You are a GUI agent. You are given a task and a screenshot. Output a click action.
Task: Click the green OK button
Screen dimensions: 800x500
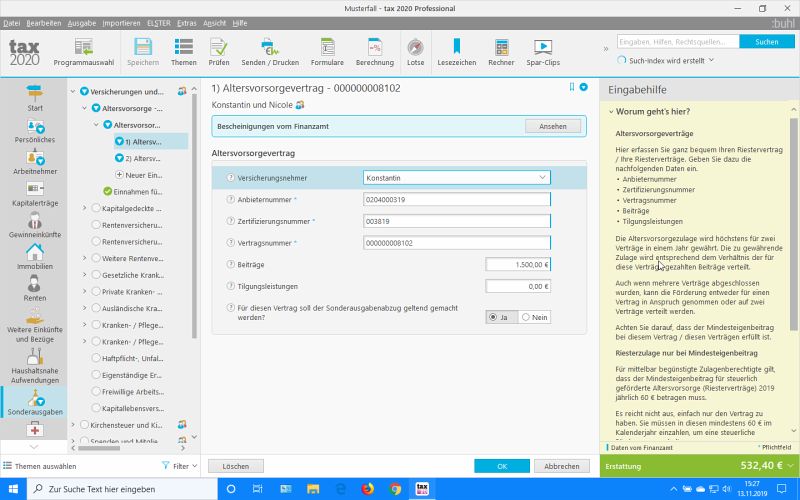point(502,466)
